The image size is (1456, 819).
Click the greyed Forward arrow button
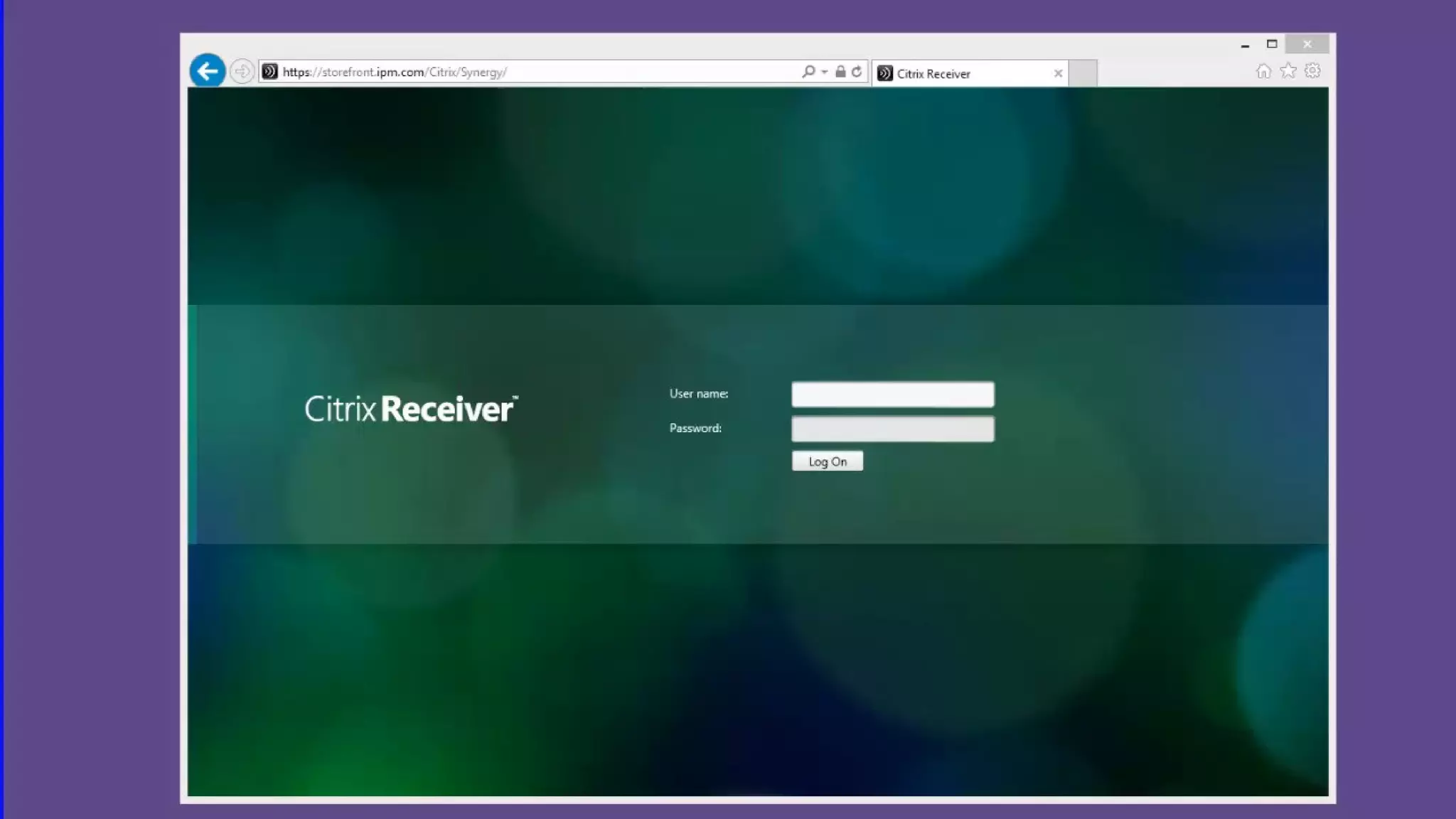pyautogui.click(x=242, y=71)
